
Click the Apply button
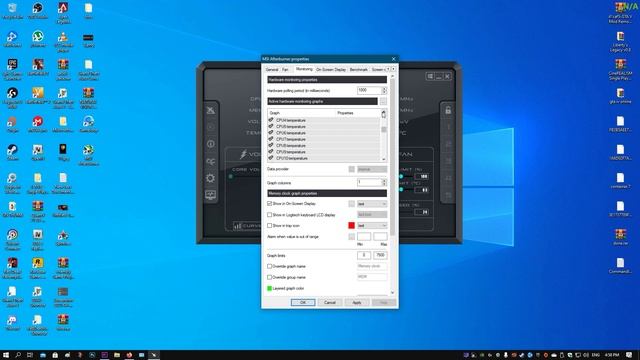coord(357,302)
